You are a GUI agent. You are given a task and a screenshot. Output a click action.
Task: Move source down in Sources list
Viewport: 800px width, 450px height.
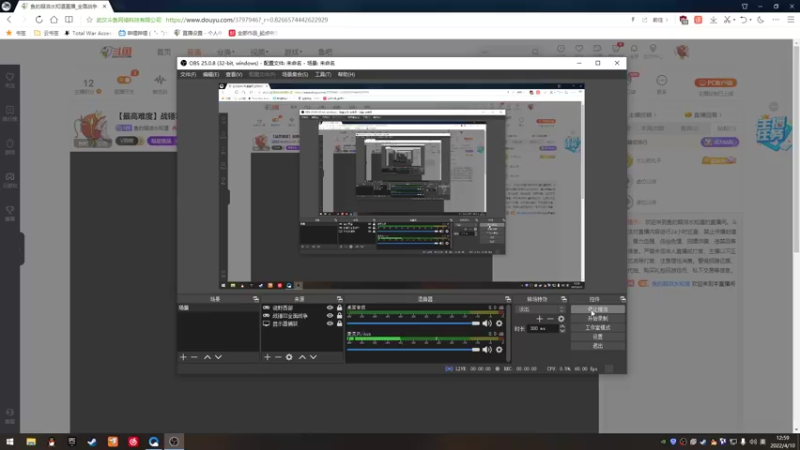[x=313, y=357]
